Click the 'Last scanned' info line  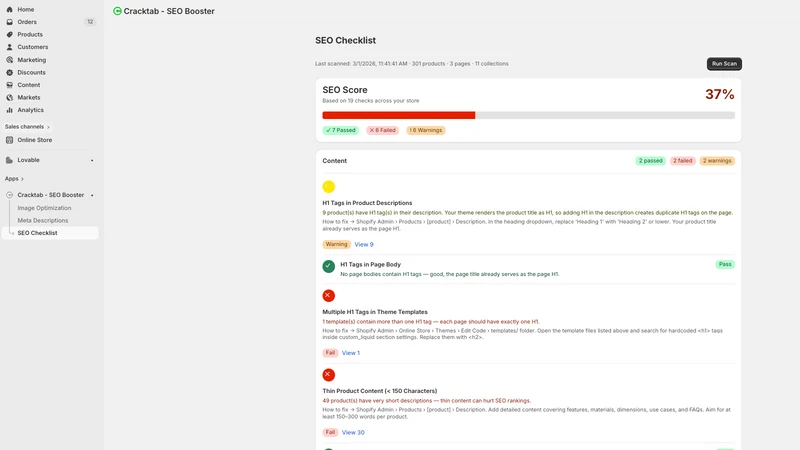412,64
